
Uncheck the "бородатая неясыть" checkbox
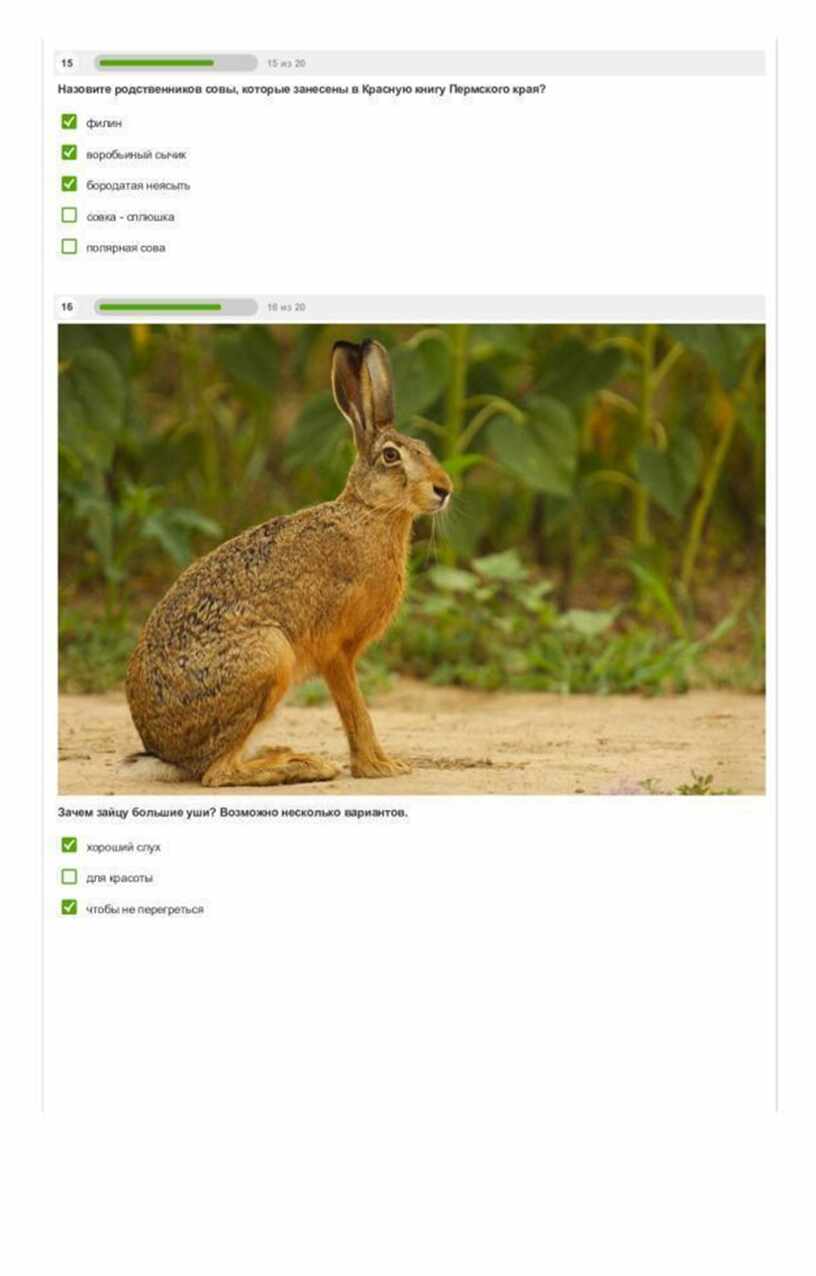click(69, 184)
